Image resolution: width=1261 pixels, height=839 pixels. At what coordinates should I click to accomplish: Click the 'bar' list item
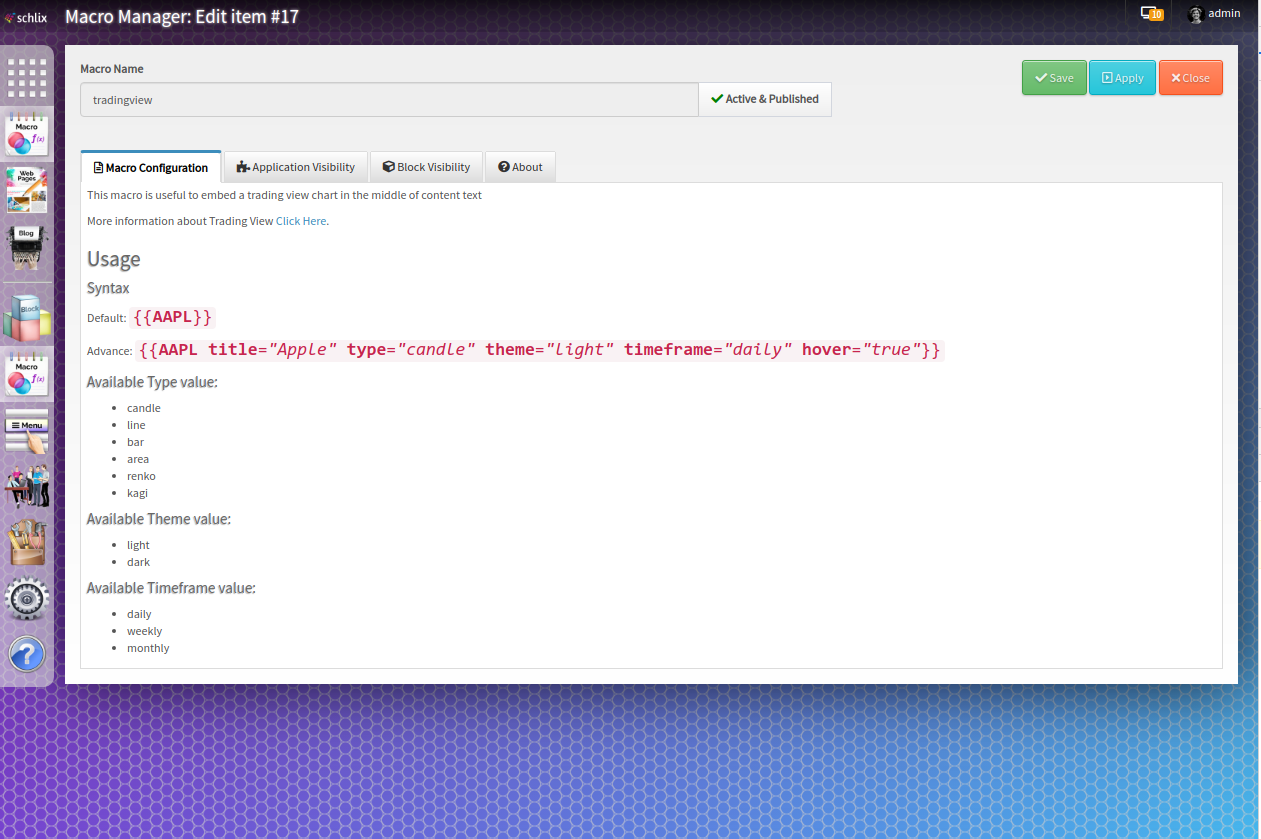click(x=135, y=442)
